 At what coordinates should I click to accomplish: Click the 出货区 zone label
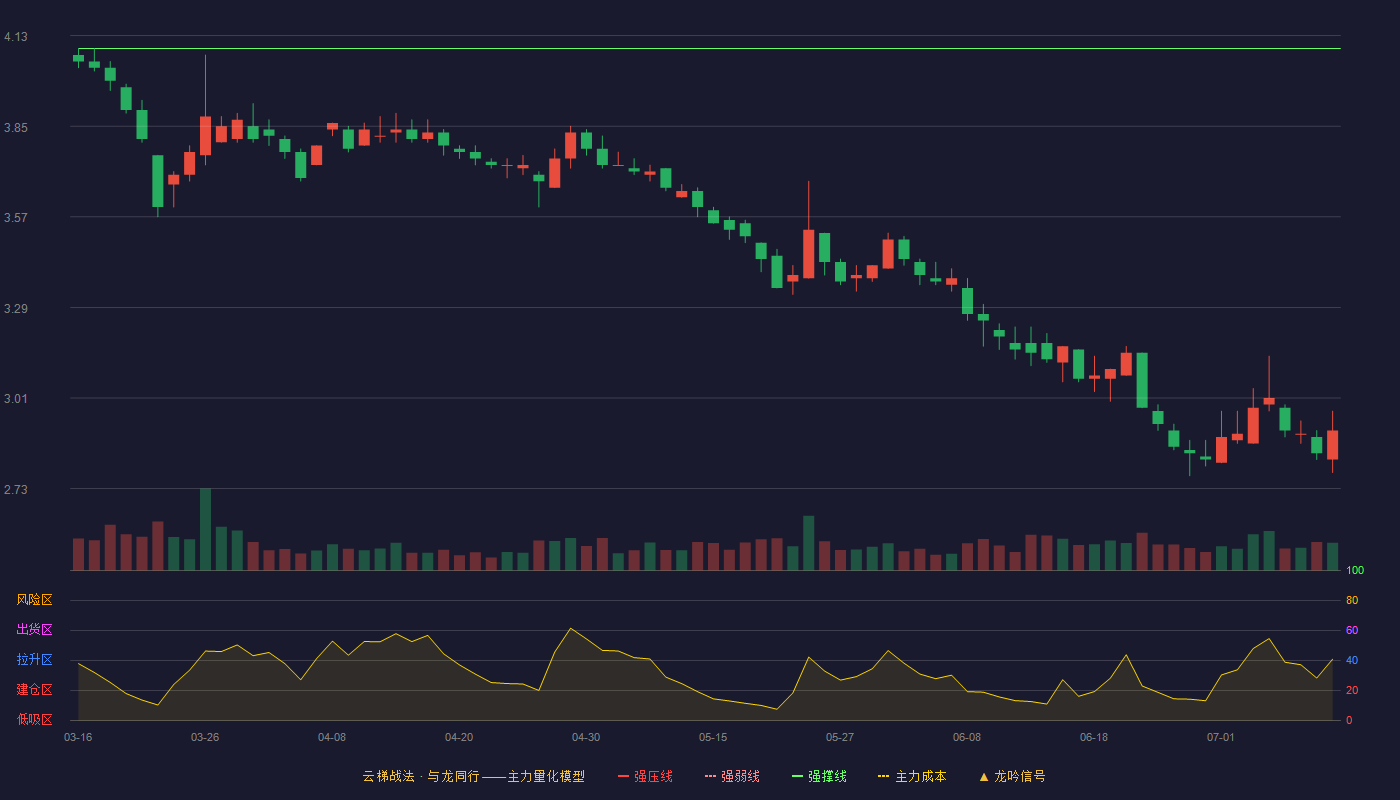[34, 630]
